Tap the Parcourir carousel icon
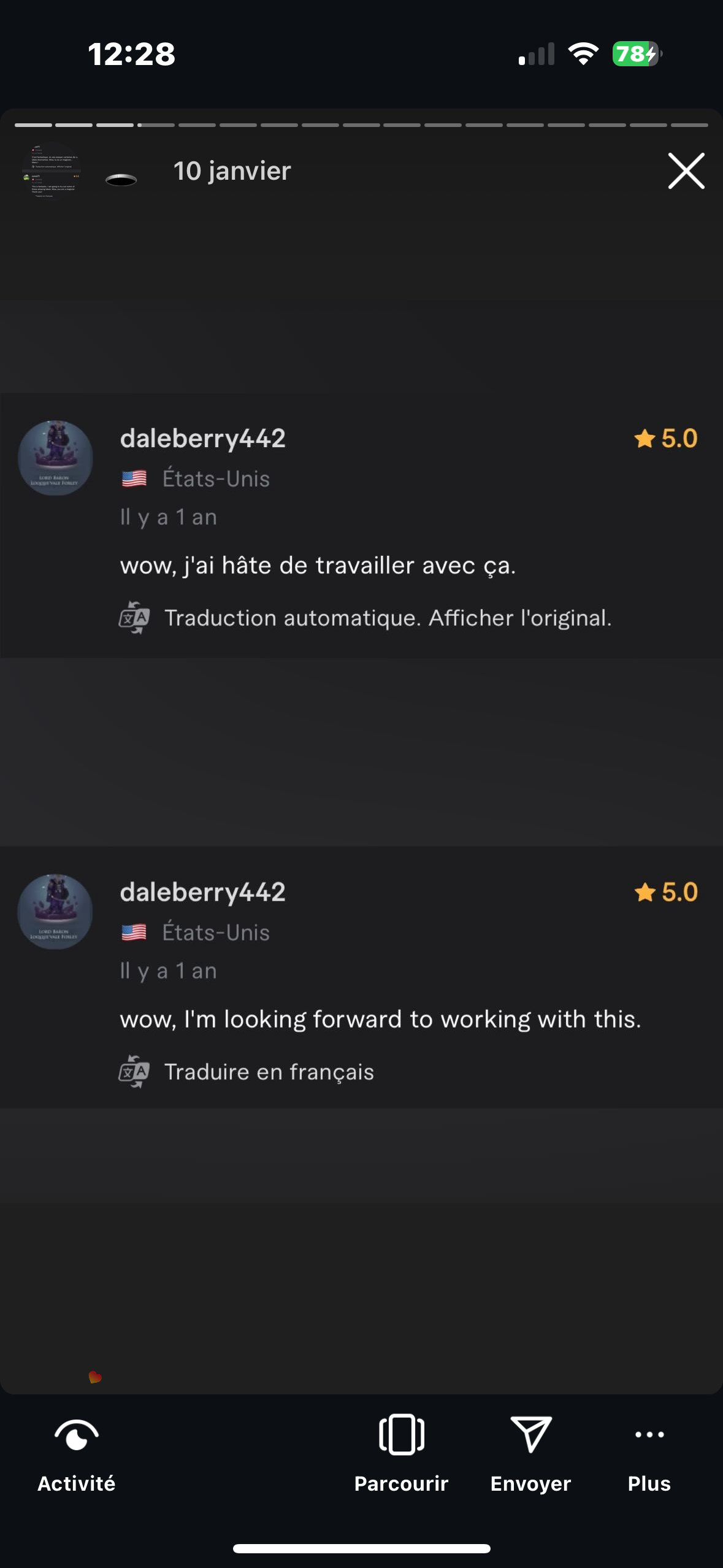The height and width of the screenshot is (1568, 723). [x=401, y=1434]
